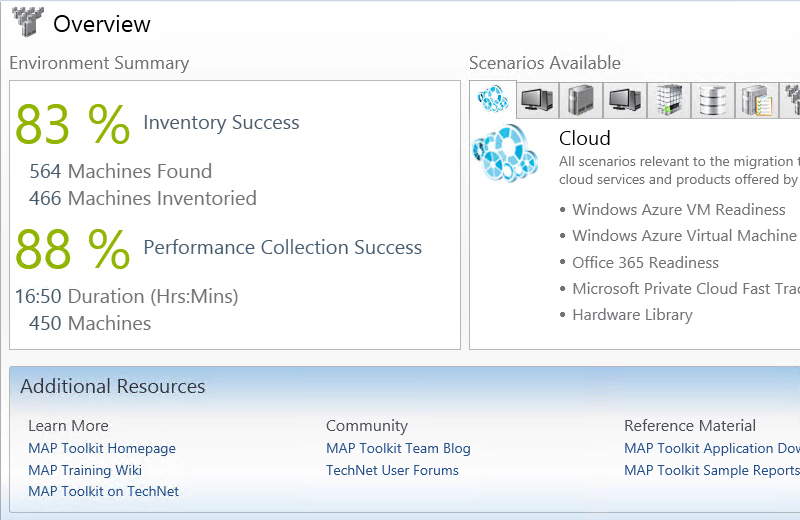Open the partially visible last scenario tab

click(x=791, y=100)
